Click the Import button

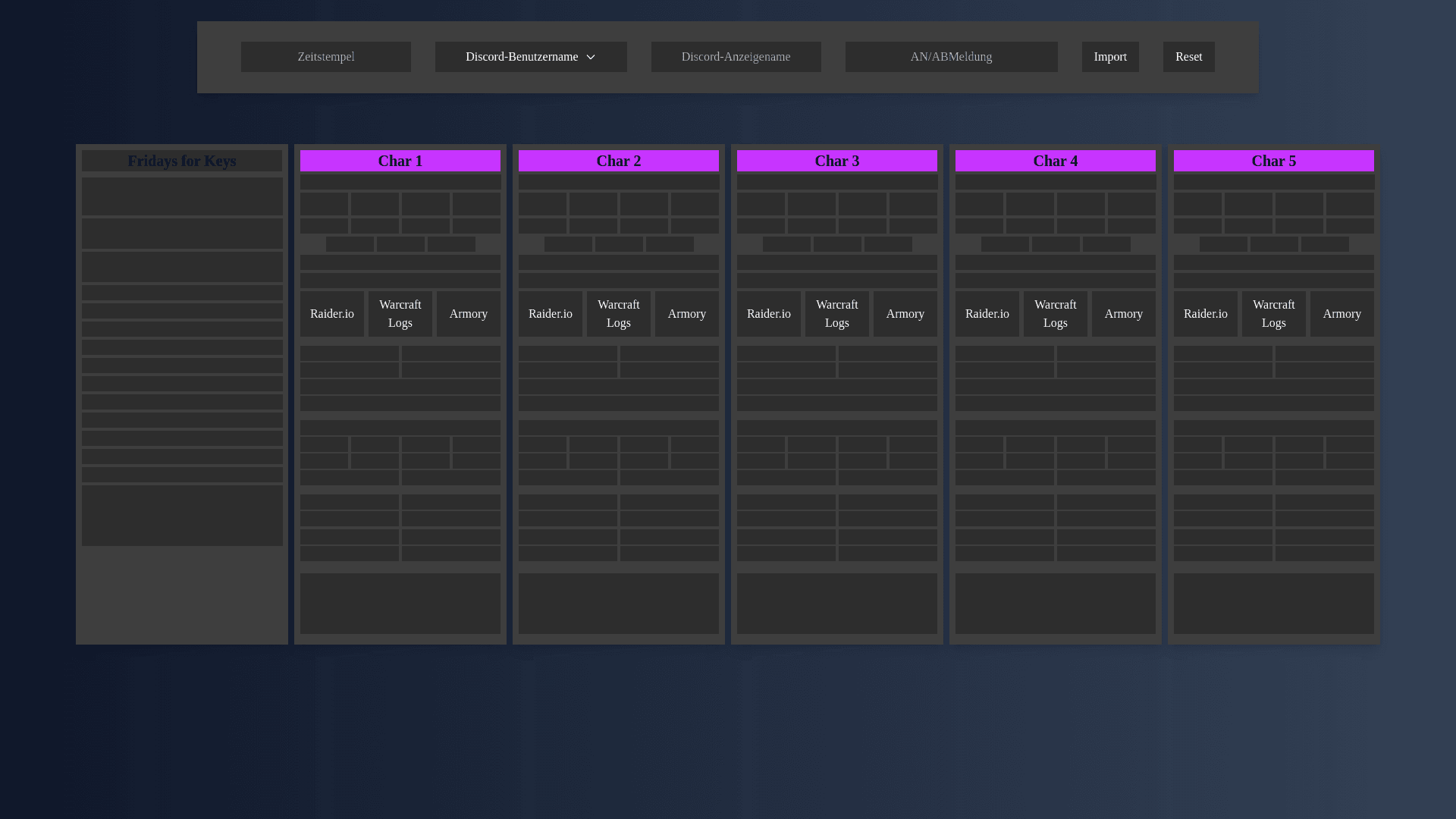(1109, 56)
